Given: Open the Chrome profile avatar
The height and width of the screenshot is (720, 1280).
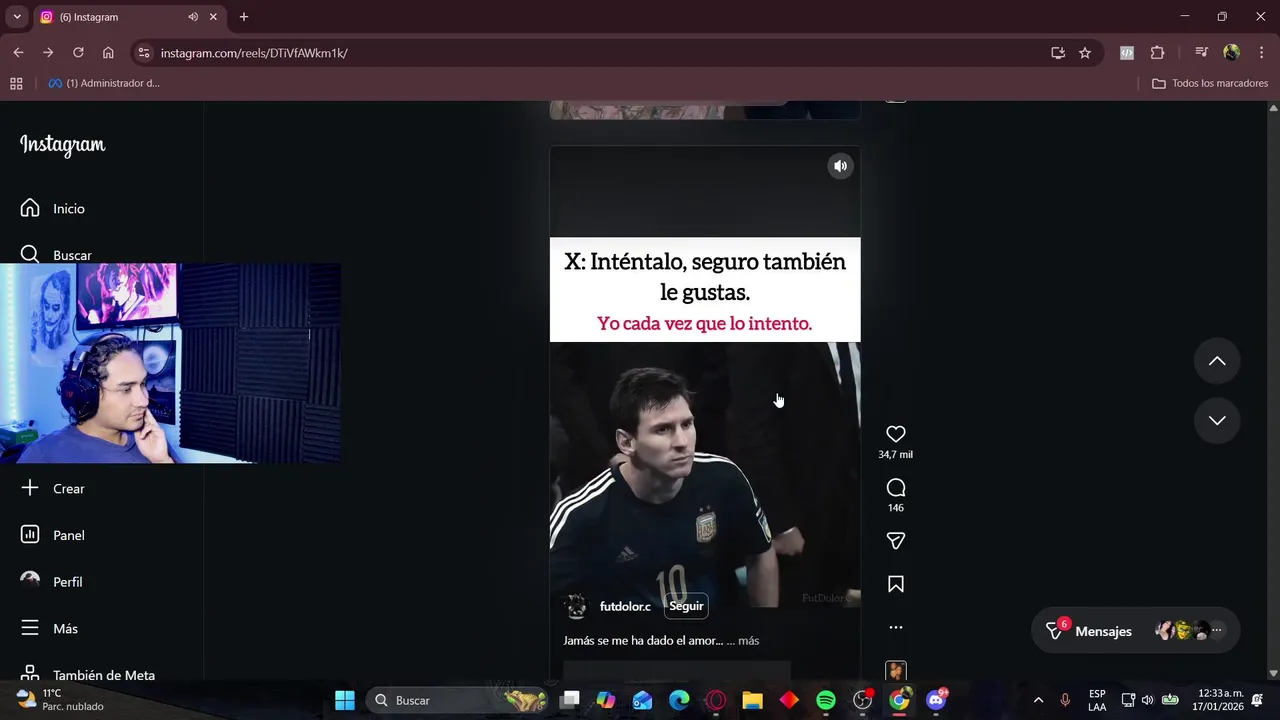Looking at the screenshot, I should click(x=1231, y=53).
